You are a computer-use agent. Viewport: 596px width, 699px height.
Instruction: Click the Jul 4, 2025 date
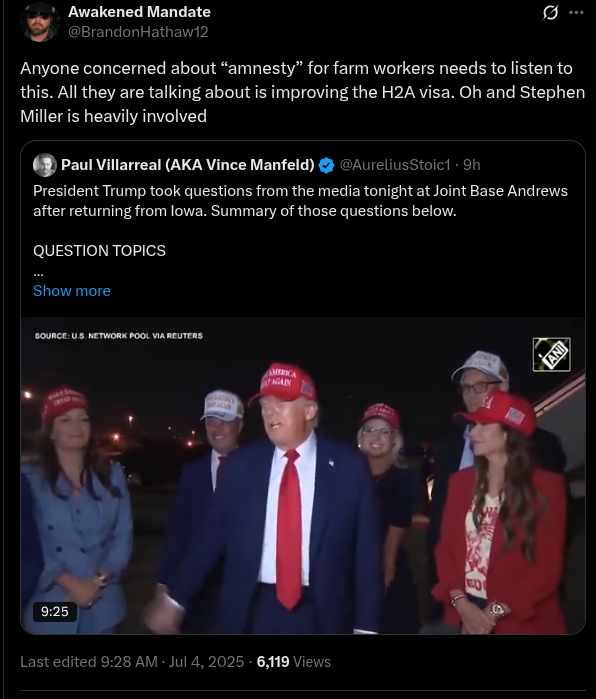pyautogui.click(x=206, y=662)
